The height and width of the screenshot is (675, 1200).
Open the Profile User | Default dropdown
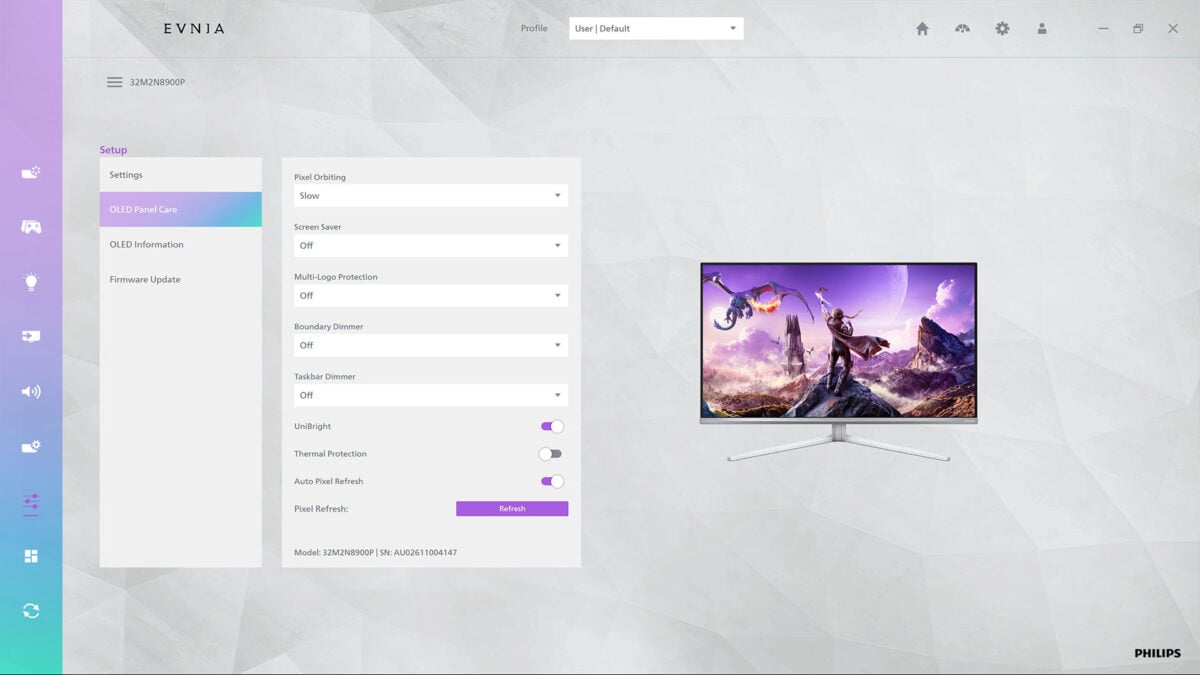(x=656, y=28)
